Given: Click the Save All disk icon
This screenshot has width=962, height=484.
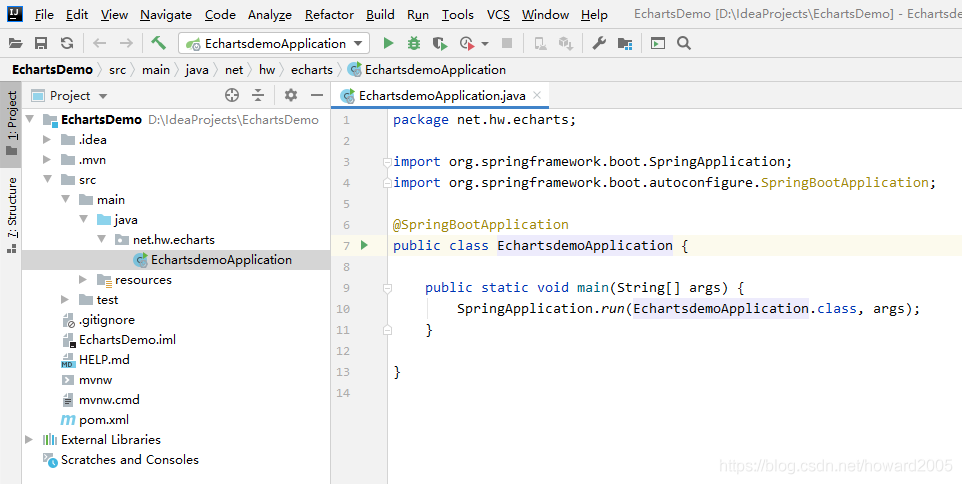Looking at the screenshot, I should click(x=41, y=43).
